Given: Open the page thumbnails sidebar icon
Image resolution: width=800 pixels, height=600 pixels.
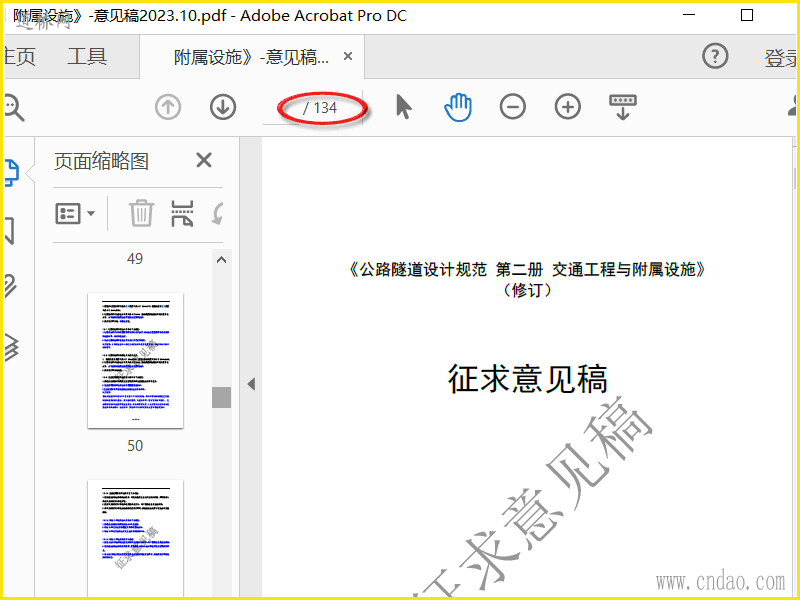Looking at the screenshot, I should 12,172.
